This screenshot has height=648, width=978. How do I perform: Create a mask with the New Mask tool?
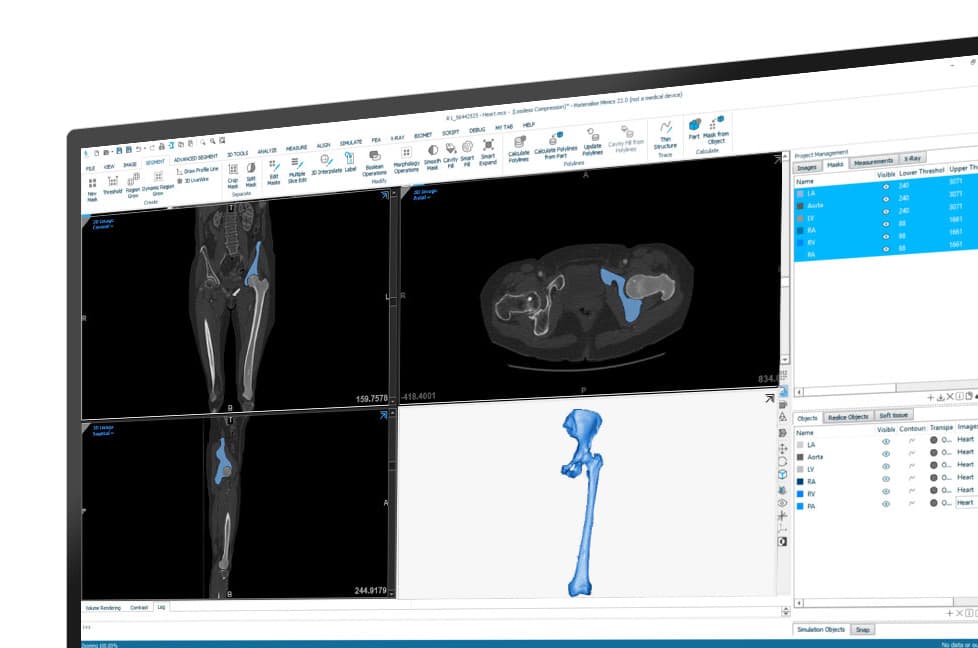pos(92,189)
